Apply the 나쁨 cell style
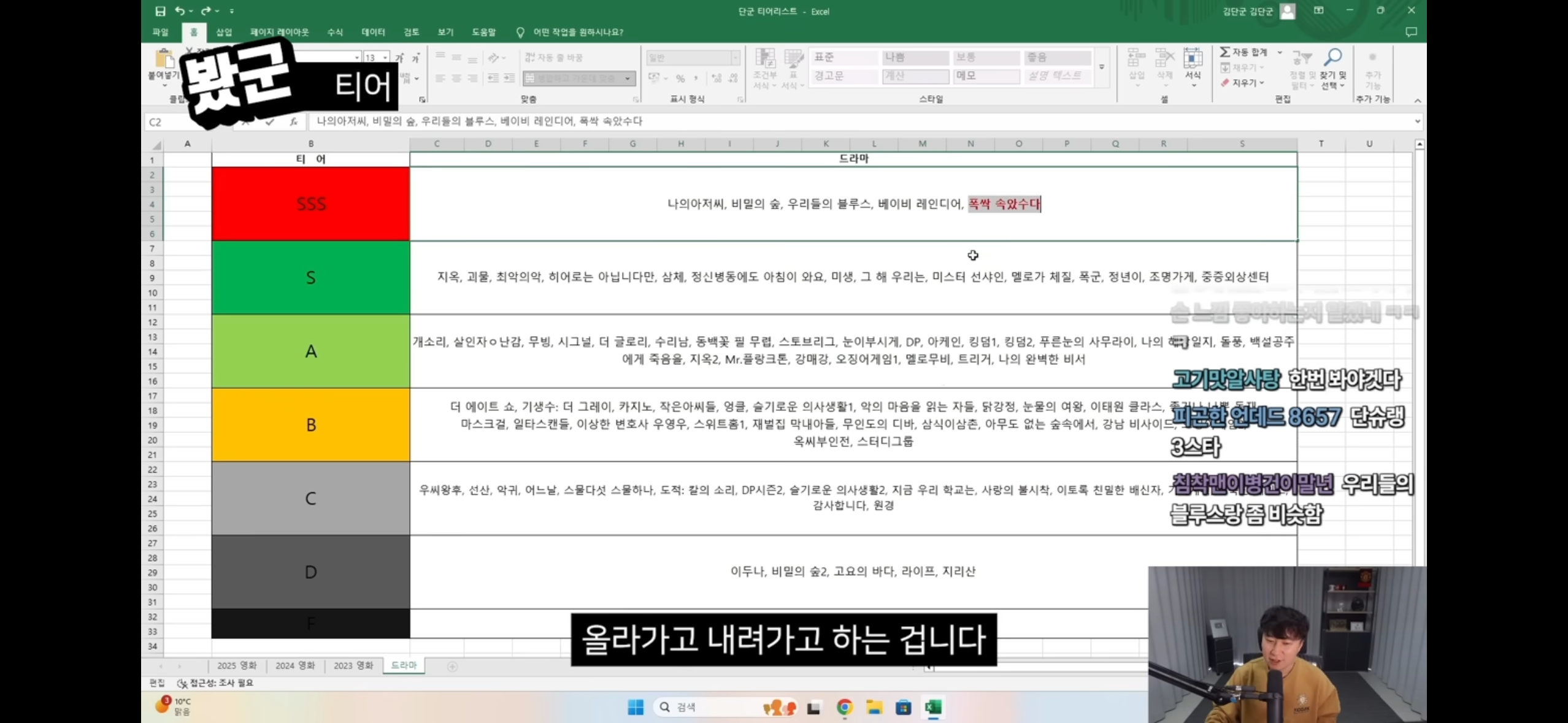This screenshot has height=723, width=1568. pyautogui.click(x=915, y=58)
